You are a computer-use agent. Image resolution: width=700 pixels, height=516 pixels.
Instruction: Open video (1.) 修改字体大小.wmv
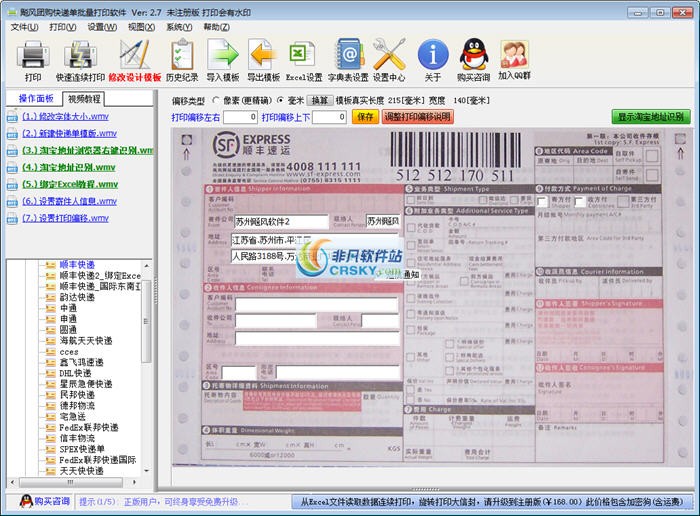pyautogui.click(x=66, y=117)
